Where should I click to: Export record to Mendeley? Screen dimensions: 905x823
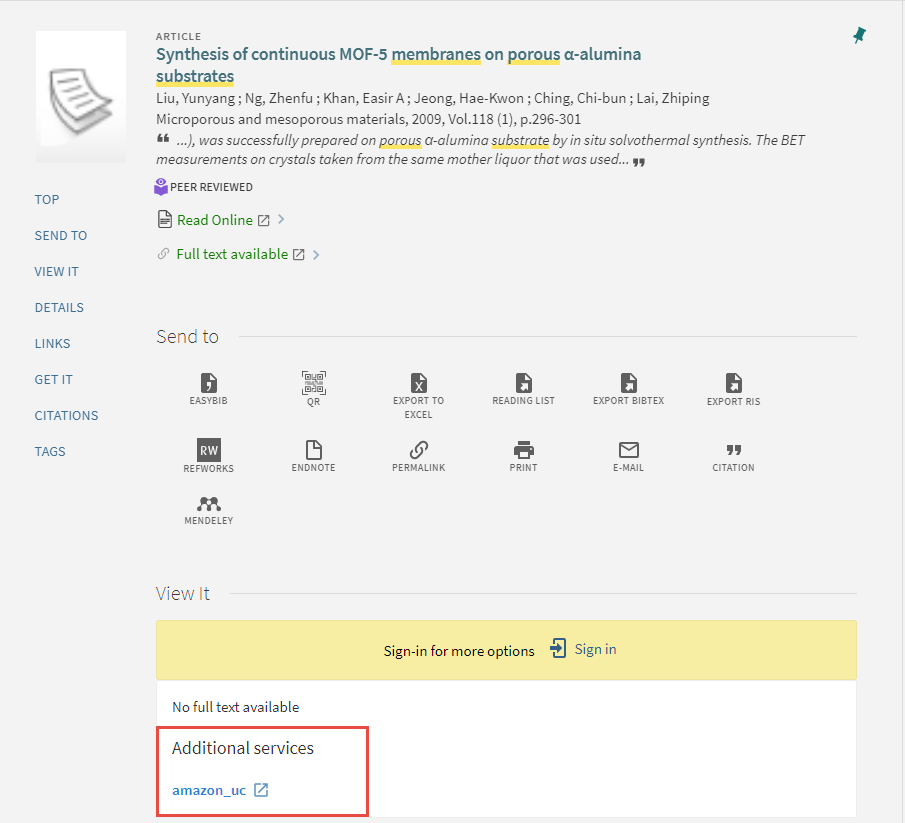(x=209, y=505)
